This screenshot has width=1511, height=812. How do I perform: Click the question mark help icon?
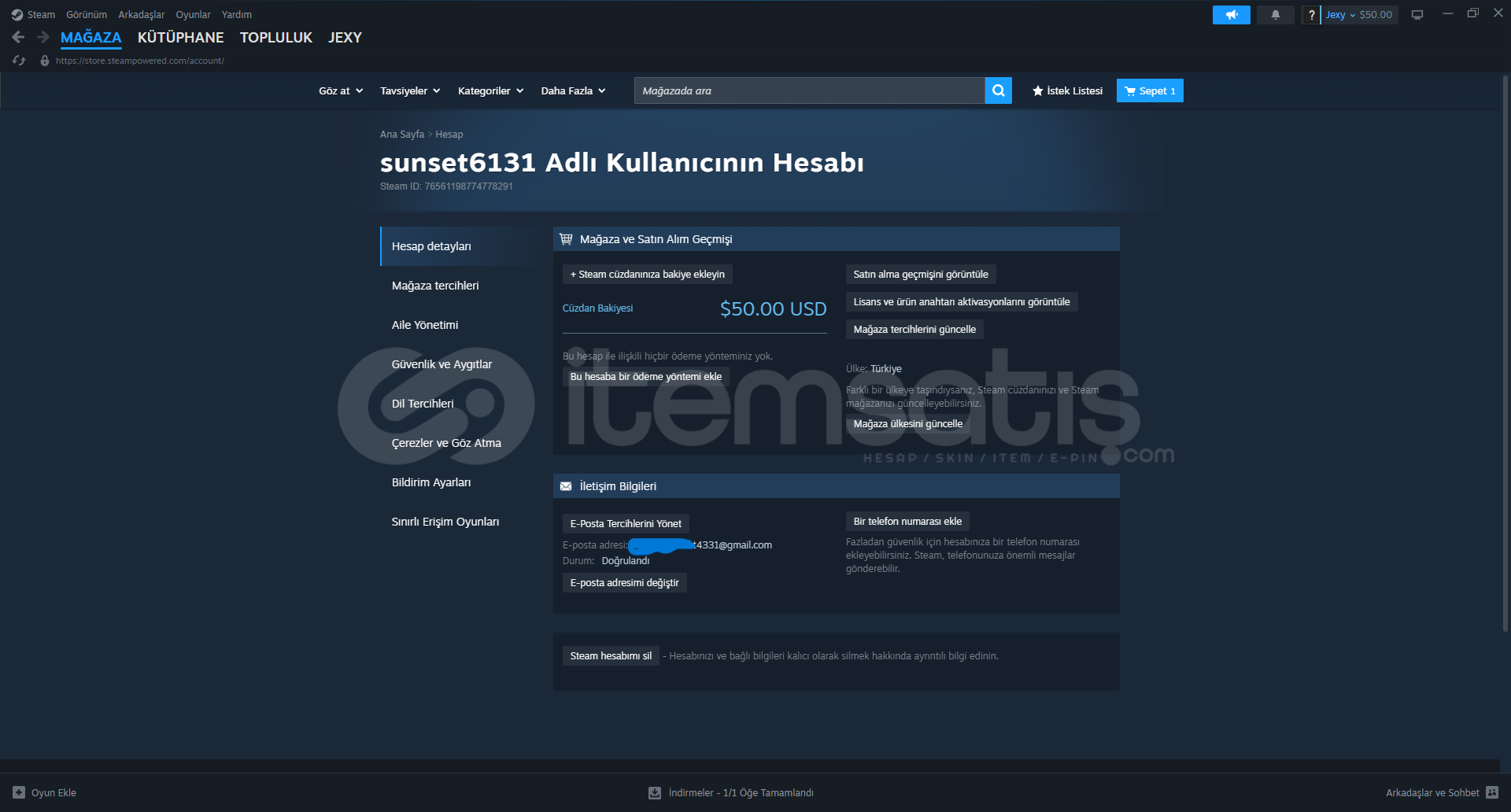tap(1311, 15)
